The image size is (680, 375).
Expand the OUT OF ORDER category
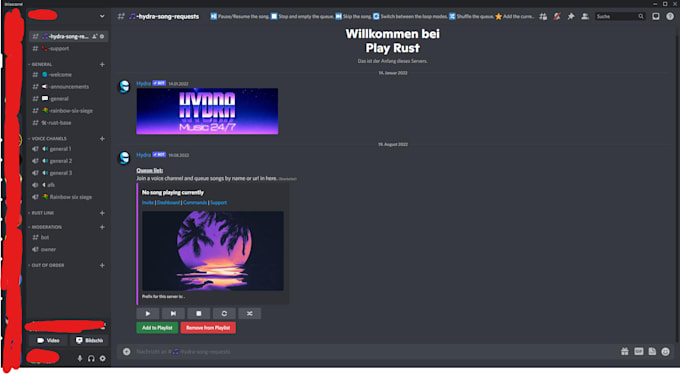pyautogui.click(x=47, y=265)
